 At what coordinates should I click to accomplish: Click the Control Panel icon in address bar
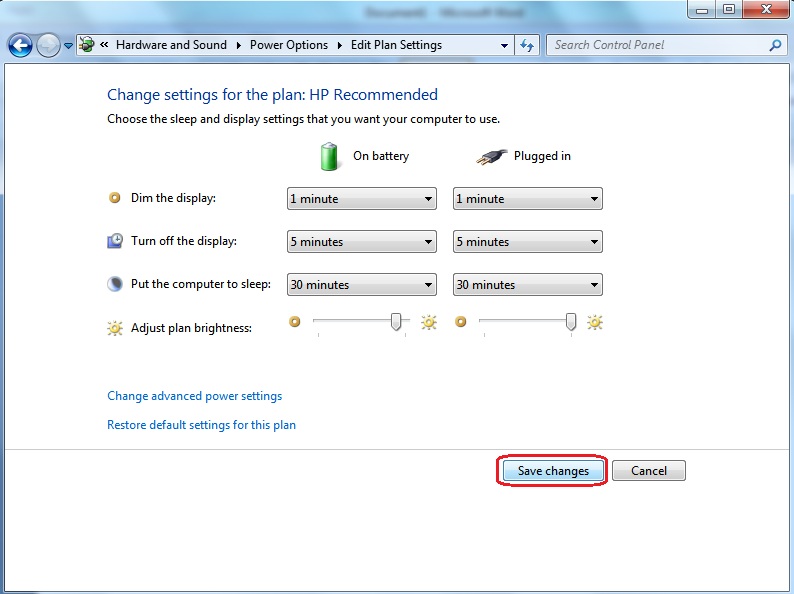[x=87, y=45]
